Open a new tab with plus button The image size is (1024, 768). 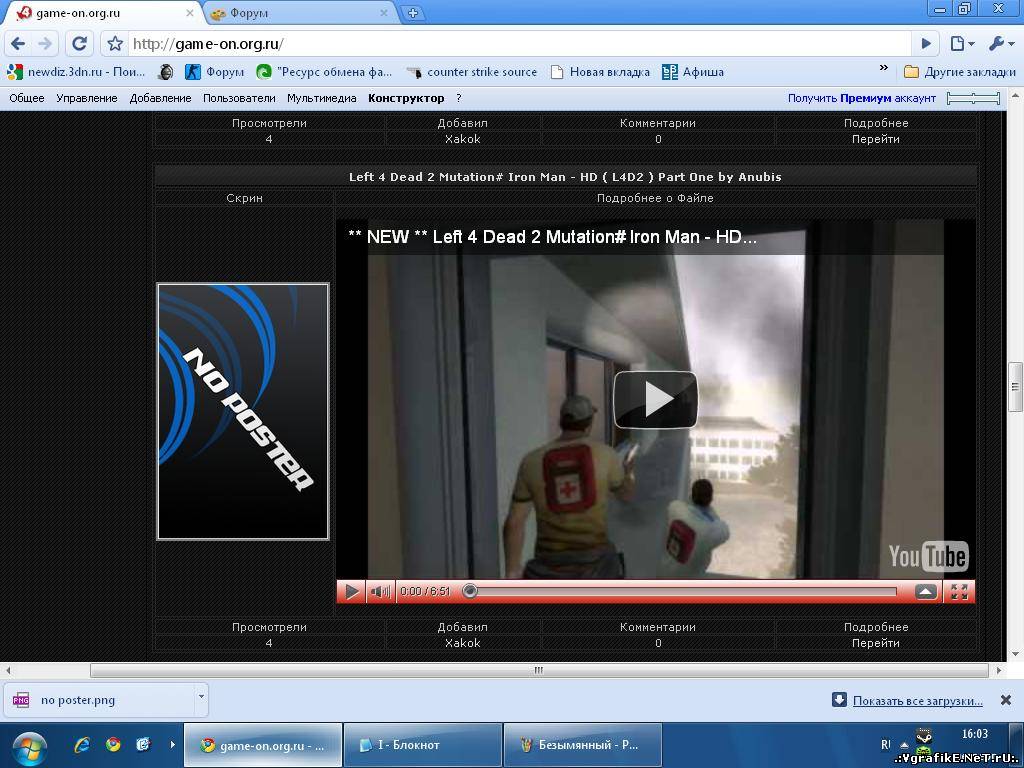[x=413, y=13]
